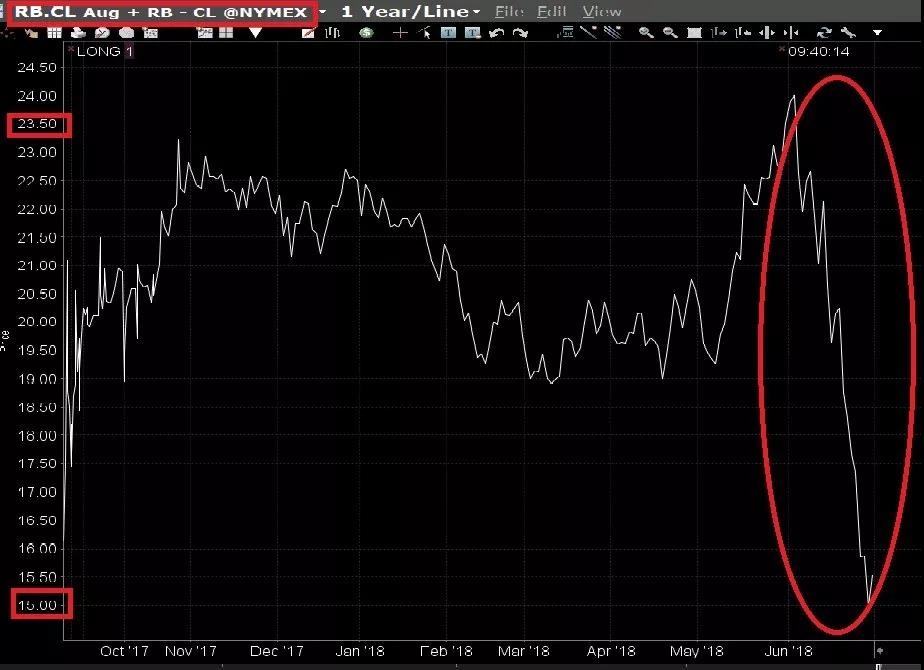The height and width of the screenshot is (670, 924).
Task: Open the View menu
Action: [602, 12]
